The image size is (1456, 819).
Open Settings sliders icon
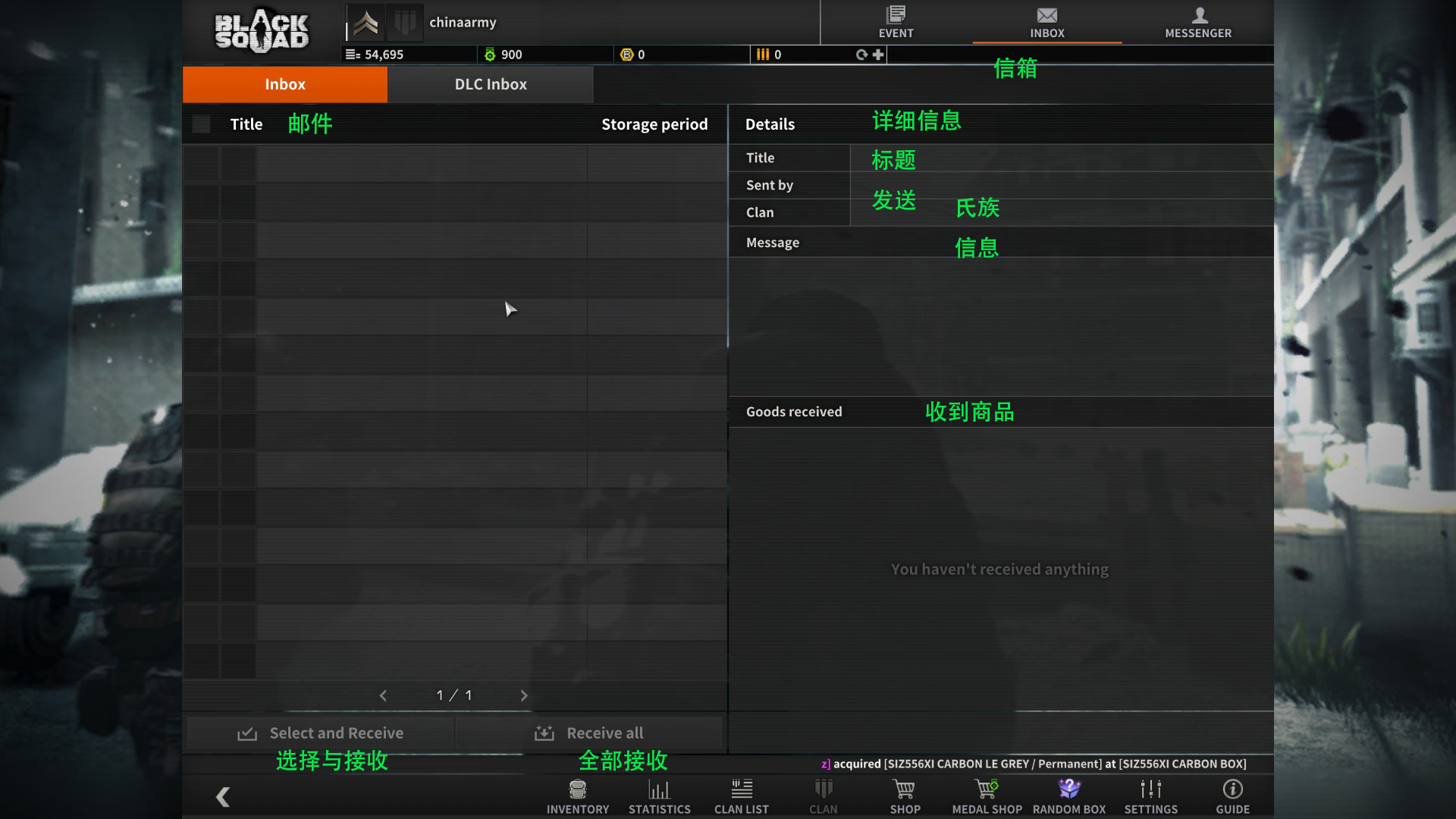[1150, 789]
